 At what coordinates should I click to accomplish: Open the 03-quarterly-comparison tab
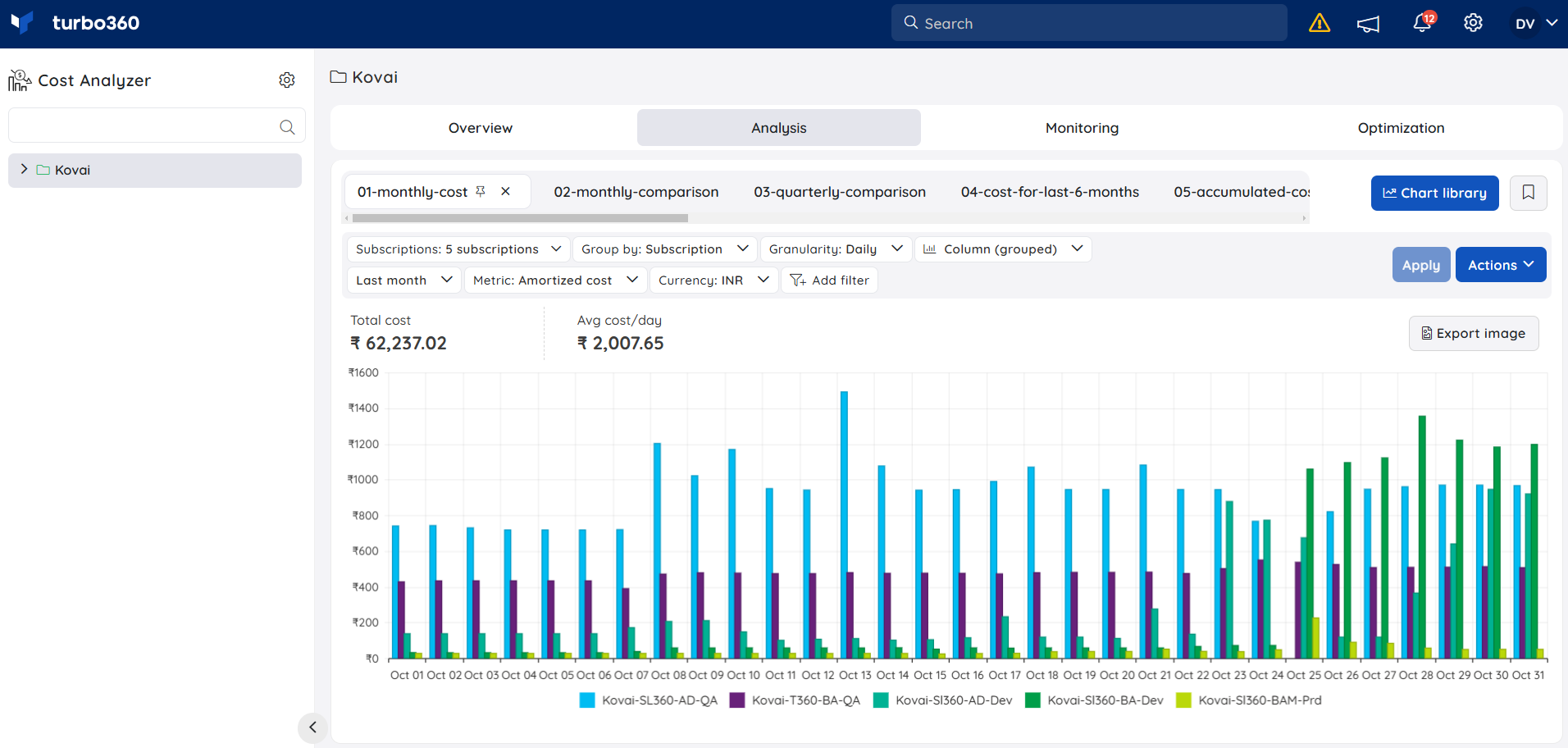coord(840,192)
